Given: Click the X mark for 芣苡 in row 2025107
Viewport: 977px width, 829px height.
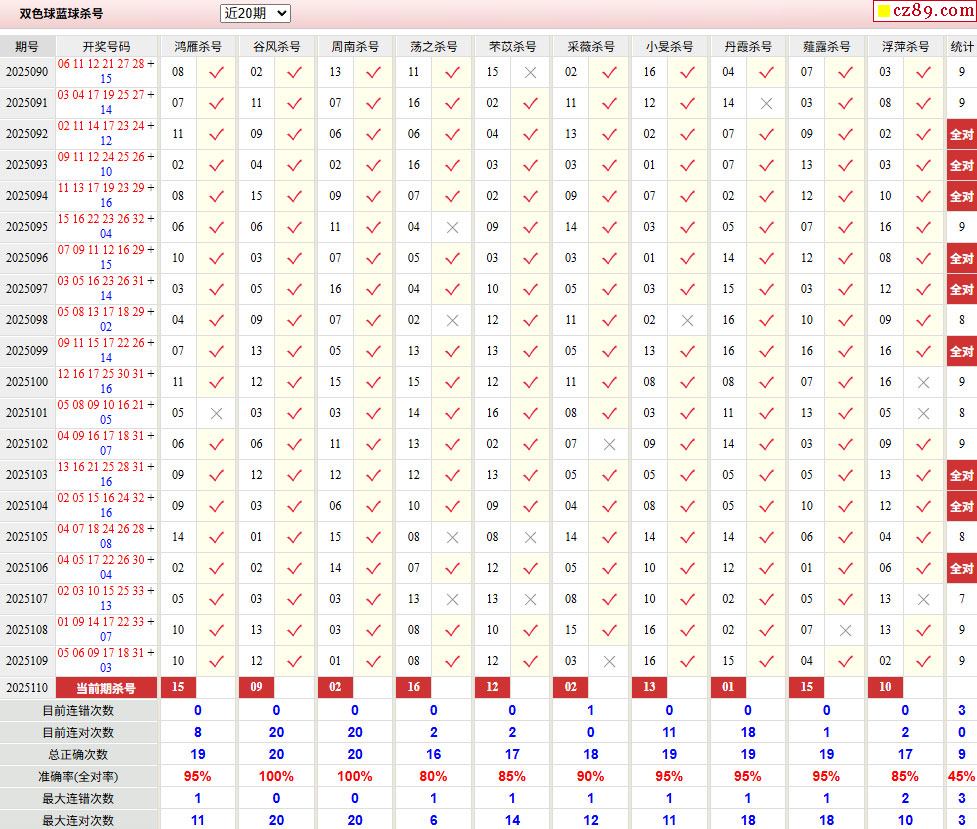Looking at the screenshot, I should (530, 600).
